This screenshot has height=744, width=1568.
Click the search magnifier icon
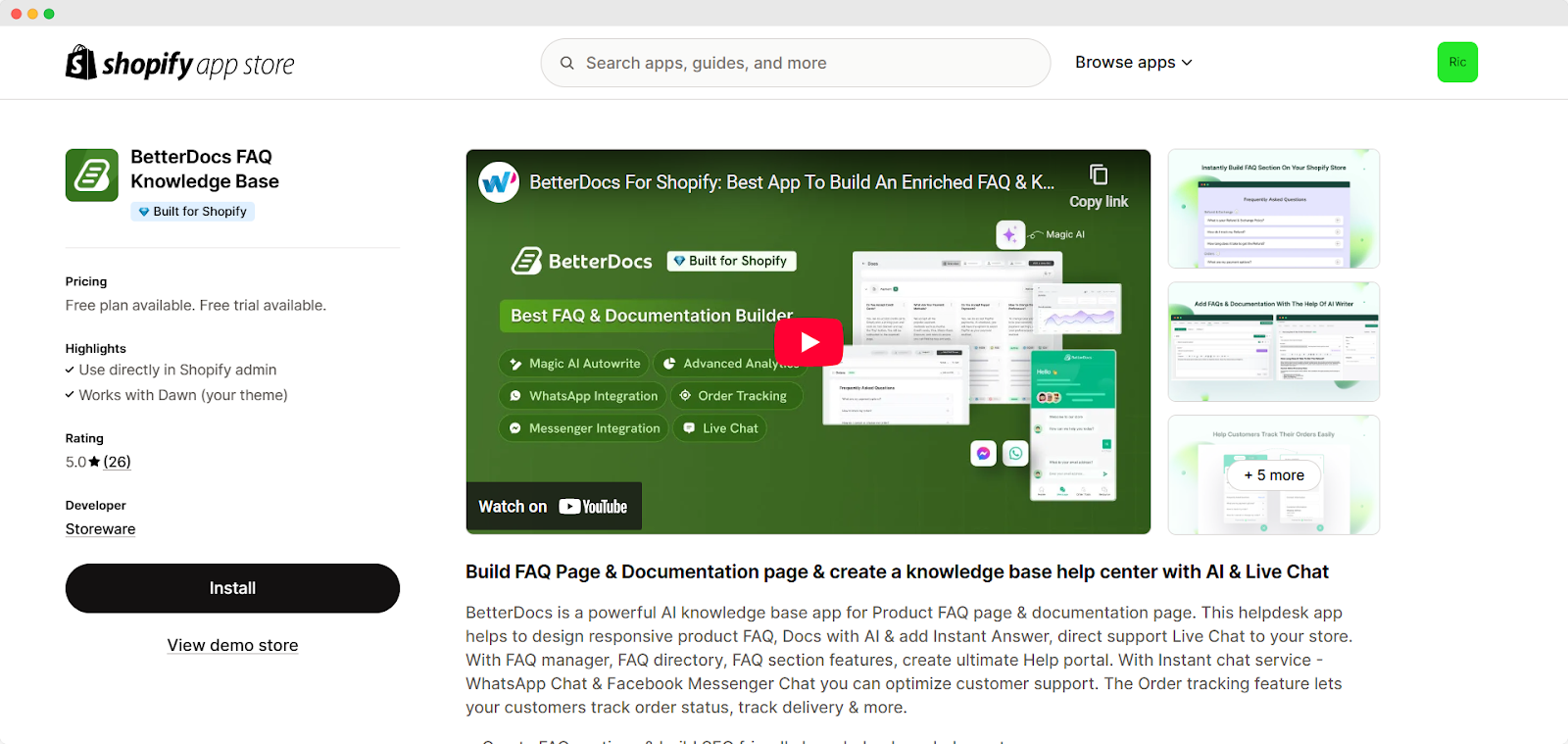(x=566, y=63)
